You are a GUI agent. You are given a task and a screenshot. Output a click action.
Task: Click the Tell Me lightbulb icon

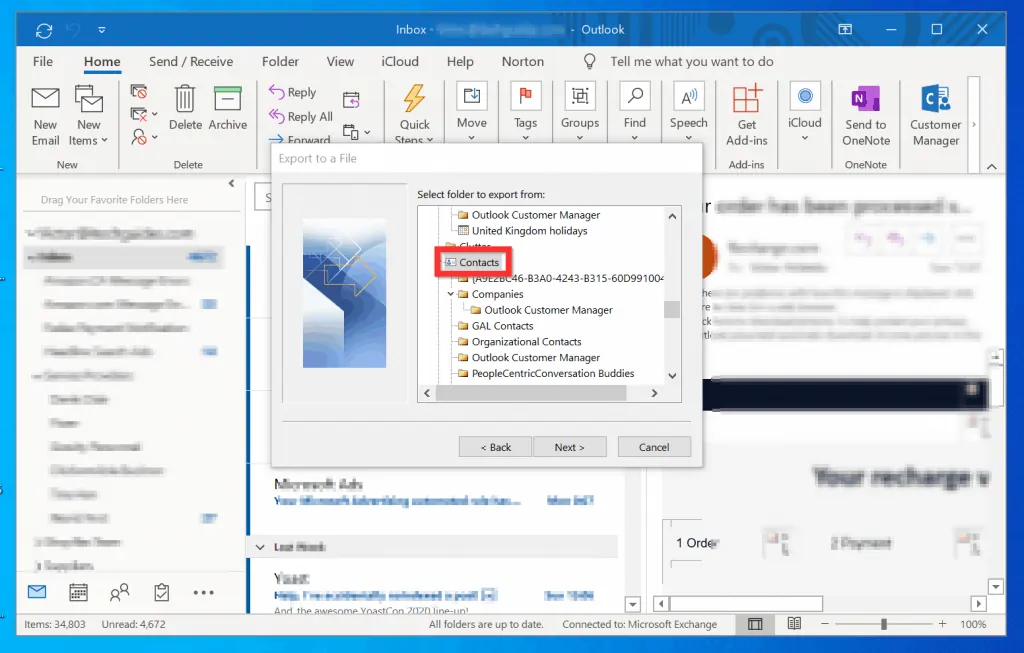point(589,61)
